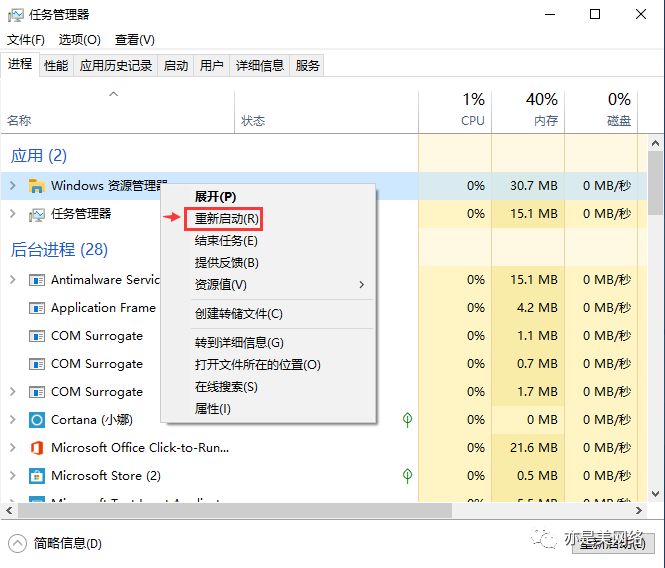Click the vertical scrollbar down arrow
The height and width of the screenshot is (568, 665).
coord(655,494)
